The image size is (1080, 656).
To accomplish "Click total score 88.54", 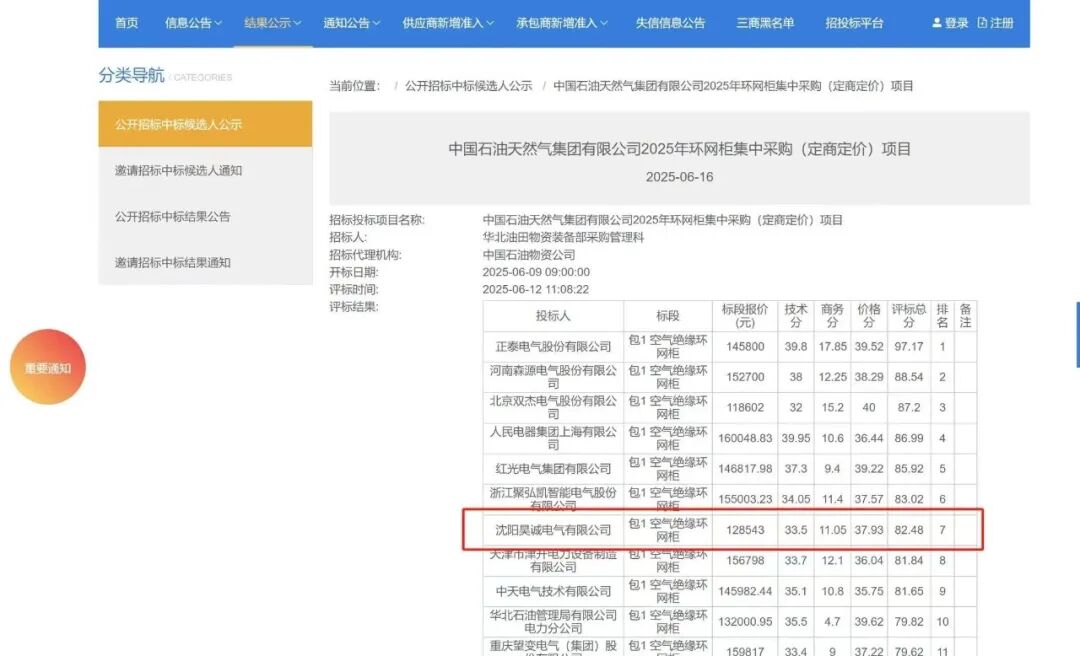I will pyautogui.click(x=908, y=377).
